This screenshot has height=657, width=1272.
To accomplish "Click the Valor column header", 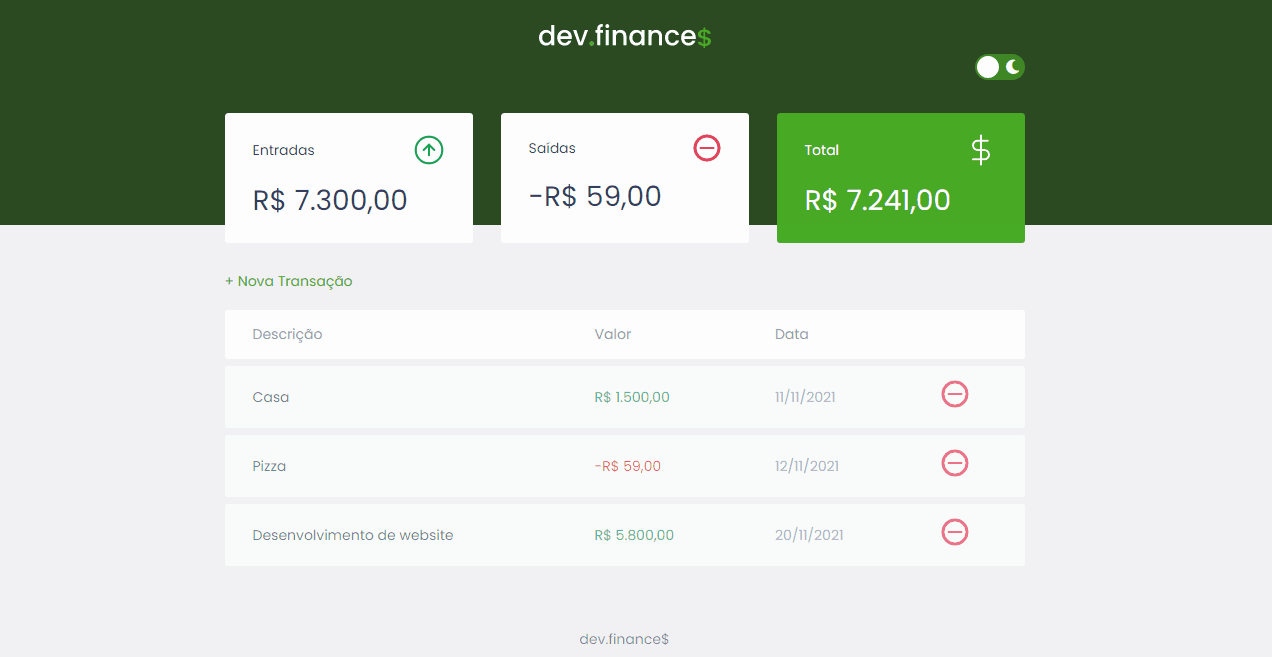I will [x=613, y=334].
